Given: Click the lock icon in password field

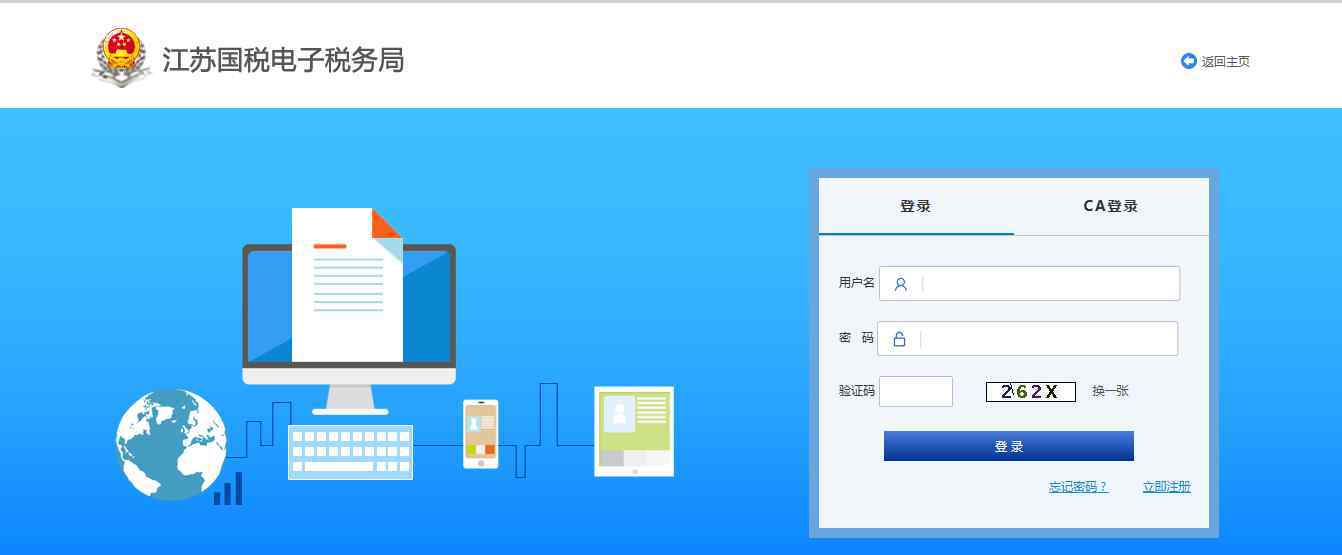Looking at the screenshot, I should coord(899,339).
